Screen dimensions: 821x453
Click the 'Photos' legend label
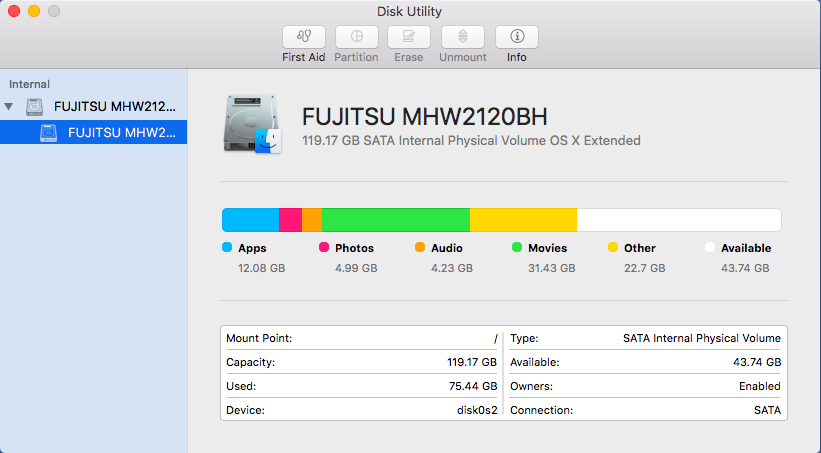[354, 248]
